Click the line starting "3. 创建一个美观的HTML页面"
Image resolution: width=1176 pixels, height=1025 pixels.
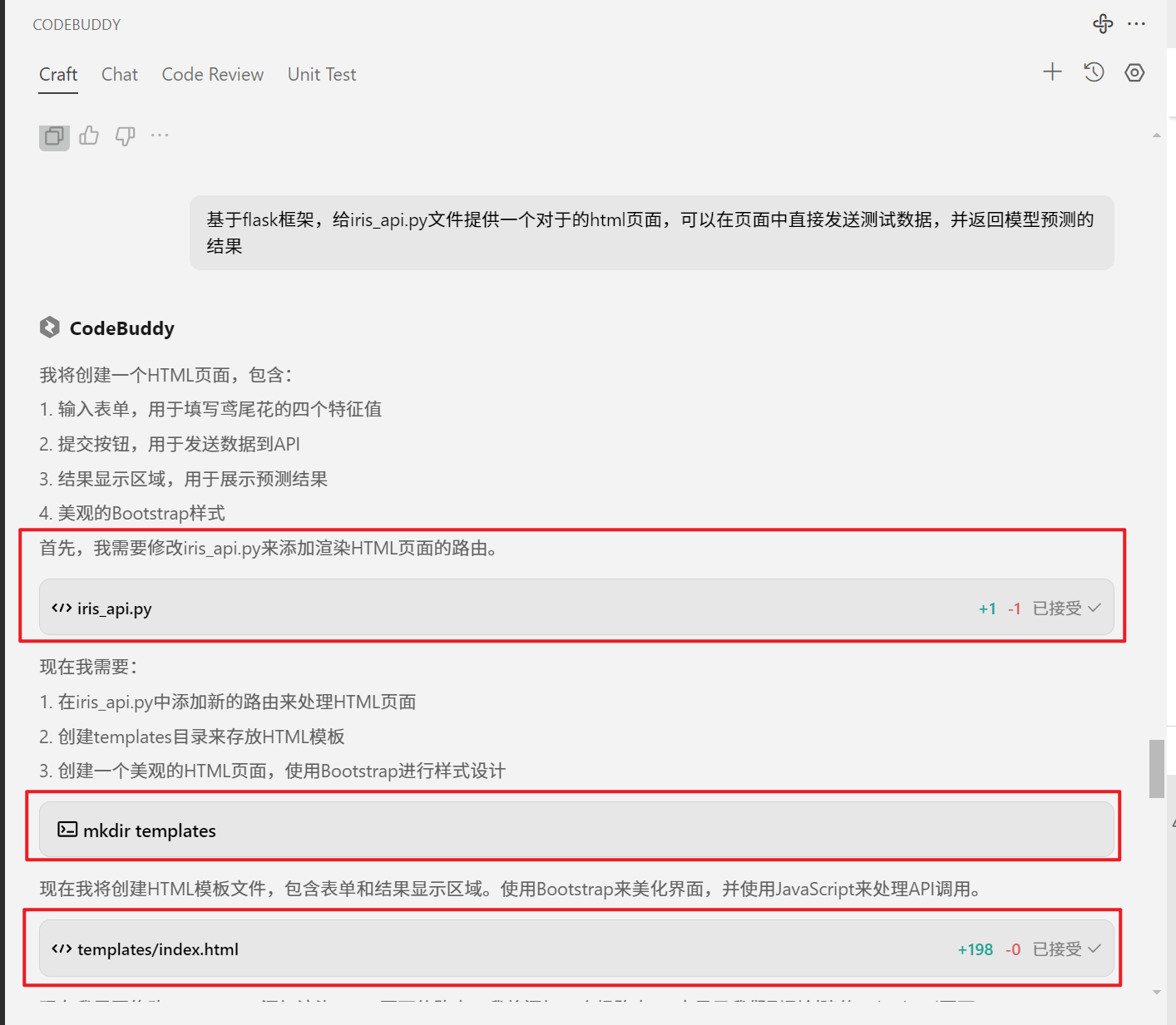click(x=273, y=771)
